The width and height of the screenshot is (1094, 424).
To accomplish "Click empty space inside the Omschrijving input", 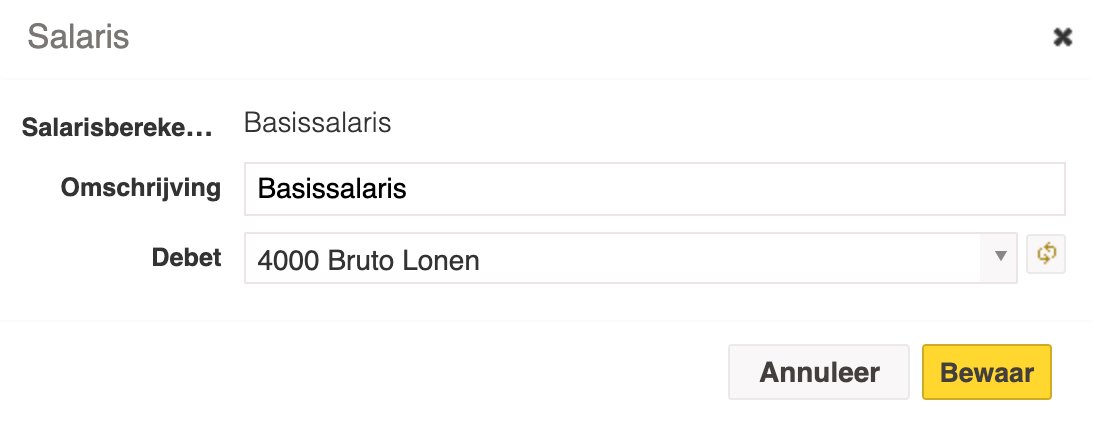I will point(733,189).
